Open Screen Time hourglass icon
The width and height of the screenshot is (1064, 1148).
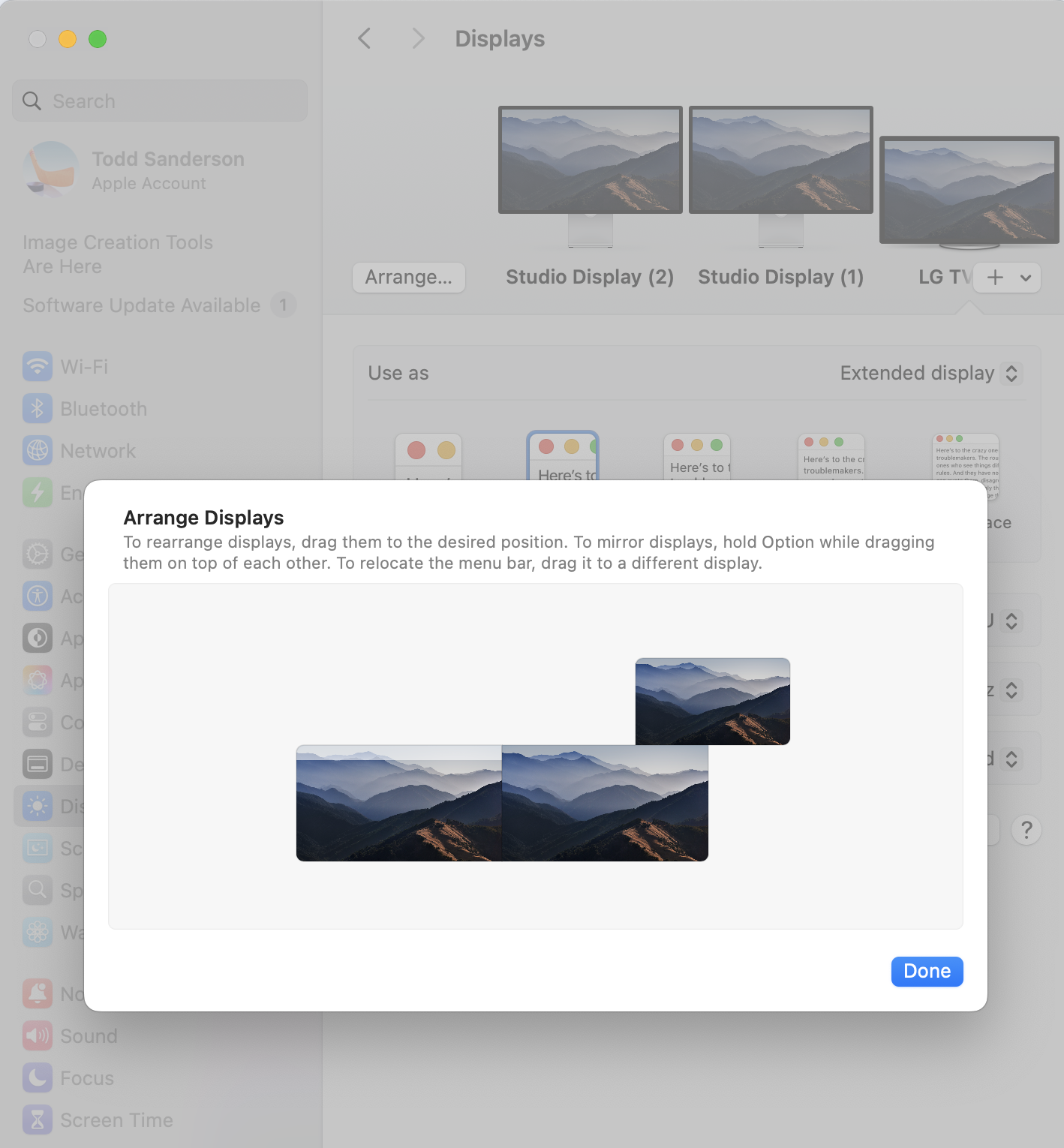click(x=38, y=1120)
